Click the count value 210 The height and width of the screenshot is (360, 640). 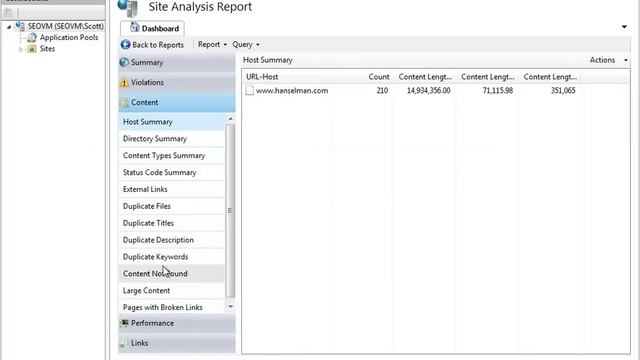[x=382, y=91]
